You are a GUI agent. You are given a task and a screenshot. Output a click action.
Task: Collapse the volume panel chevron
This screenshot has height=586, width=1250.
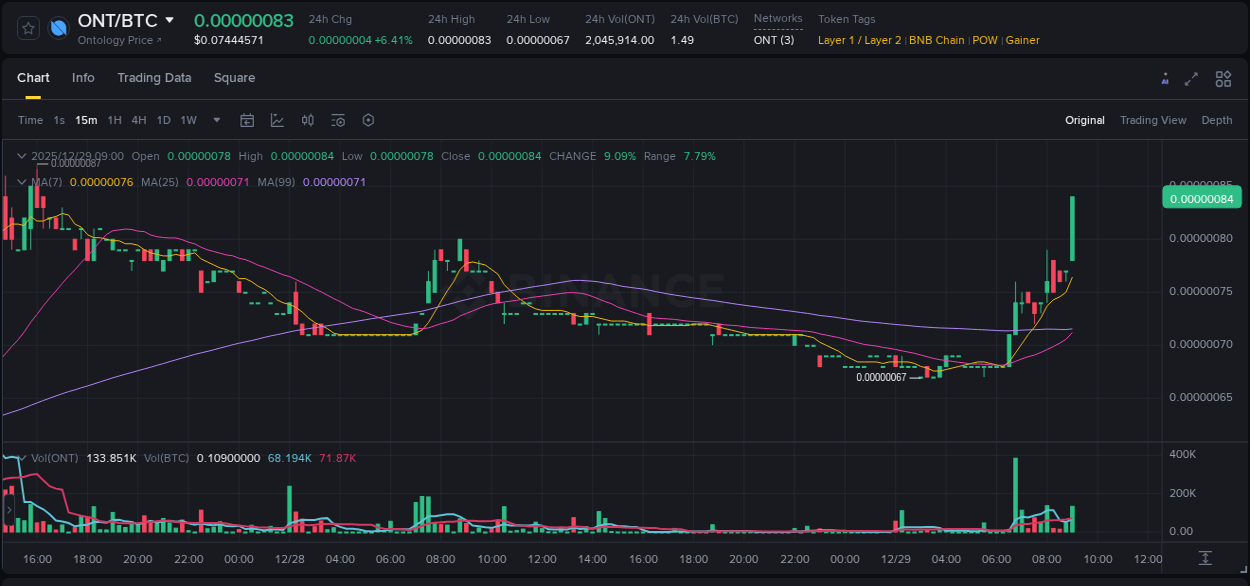(21, 457)
